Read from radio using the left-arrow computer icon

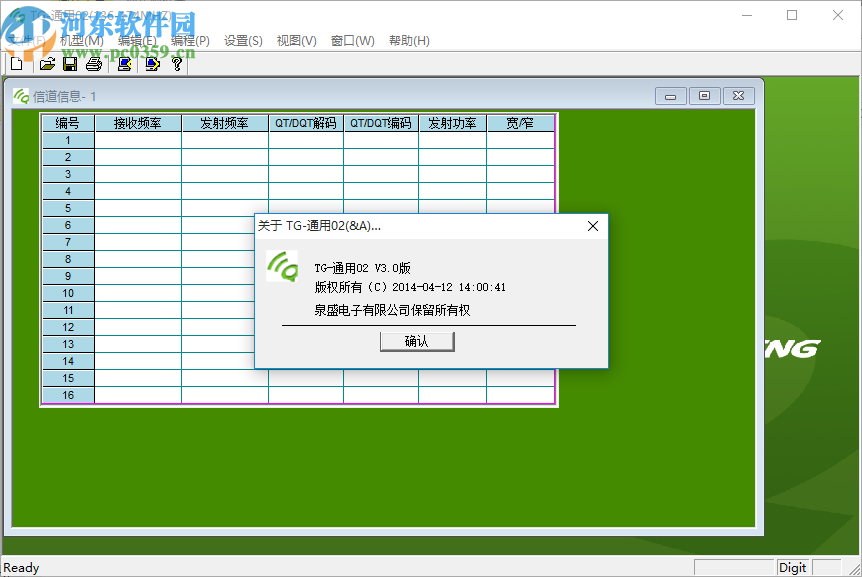(125, 64)
